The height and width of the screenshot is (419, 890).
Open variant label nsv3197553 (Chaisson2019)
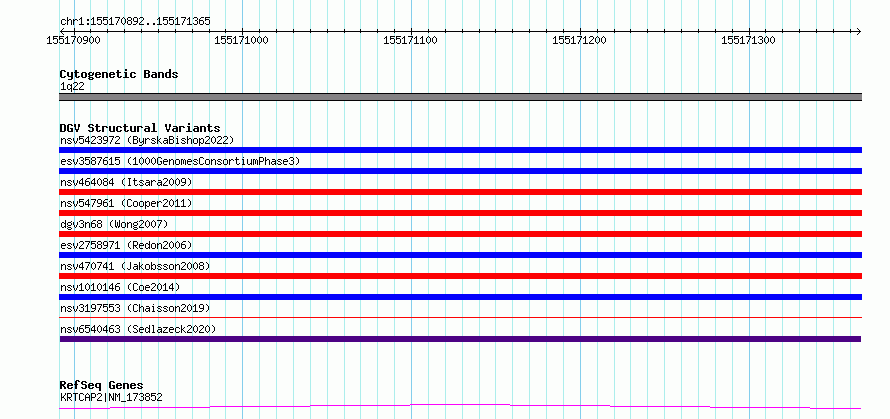pos(135,308)
